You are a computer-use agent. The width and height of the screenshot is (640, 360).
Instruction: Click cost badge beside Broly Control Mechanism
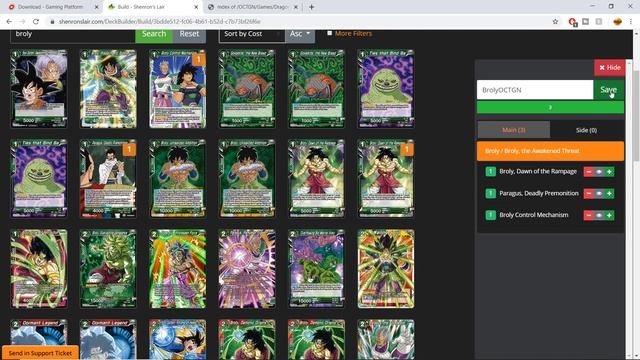490,215
